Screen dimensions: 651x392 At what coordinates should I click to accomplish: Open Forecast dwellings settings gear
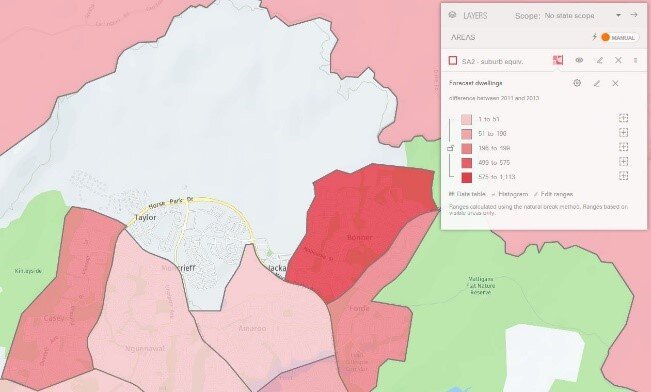point(577,83)
